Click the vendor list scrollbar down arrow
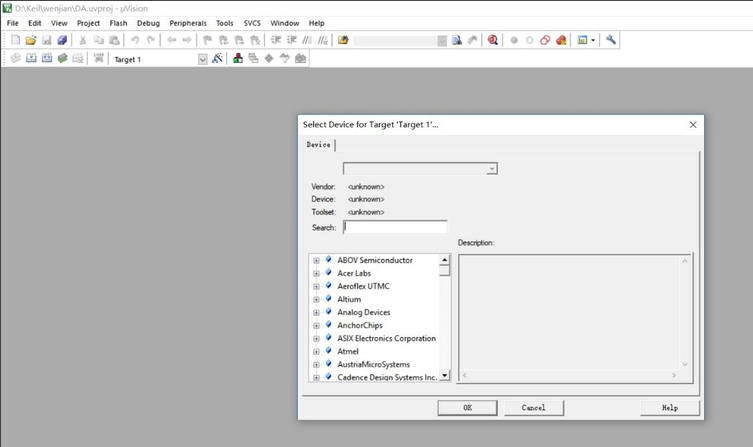 [445, 375]
